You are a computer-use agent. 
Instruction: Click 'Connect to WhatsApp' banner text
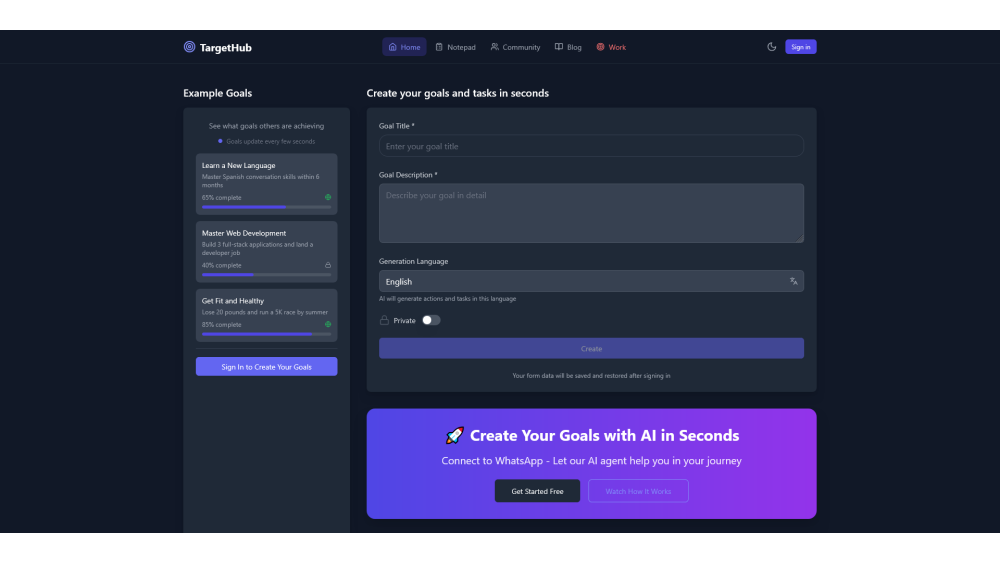[591, 460]
